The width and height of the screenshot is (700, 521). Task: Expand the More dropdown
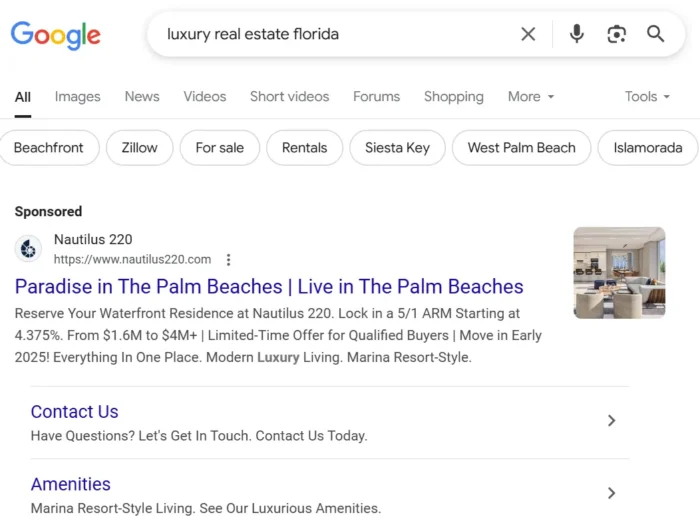coord(531,96)
